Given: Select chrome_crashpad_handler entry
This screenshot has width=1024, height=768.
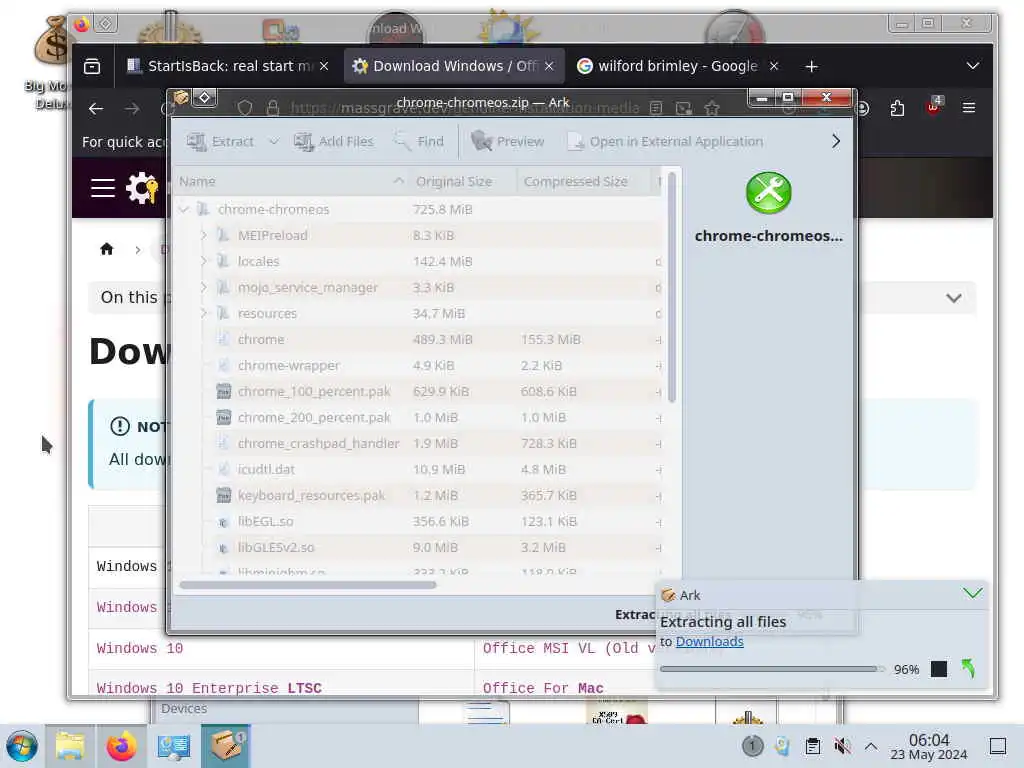Looking at the screenshot, I should pyautogui.click(x=419, y=443).
